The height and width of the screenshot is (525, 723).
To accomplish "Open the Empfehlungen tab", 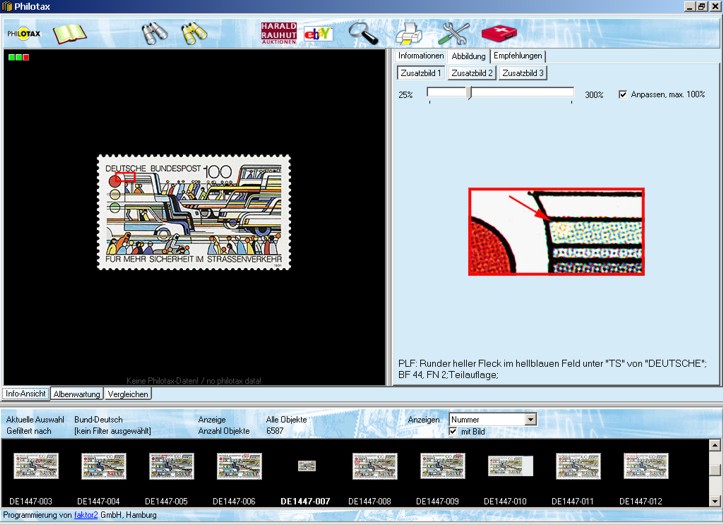I will (518, 56).
